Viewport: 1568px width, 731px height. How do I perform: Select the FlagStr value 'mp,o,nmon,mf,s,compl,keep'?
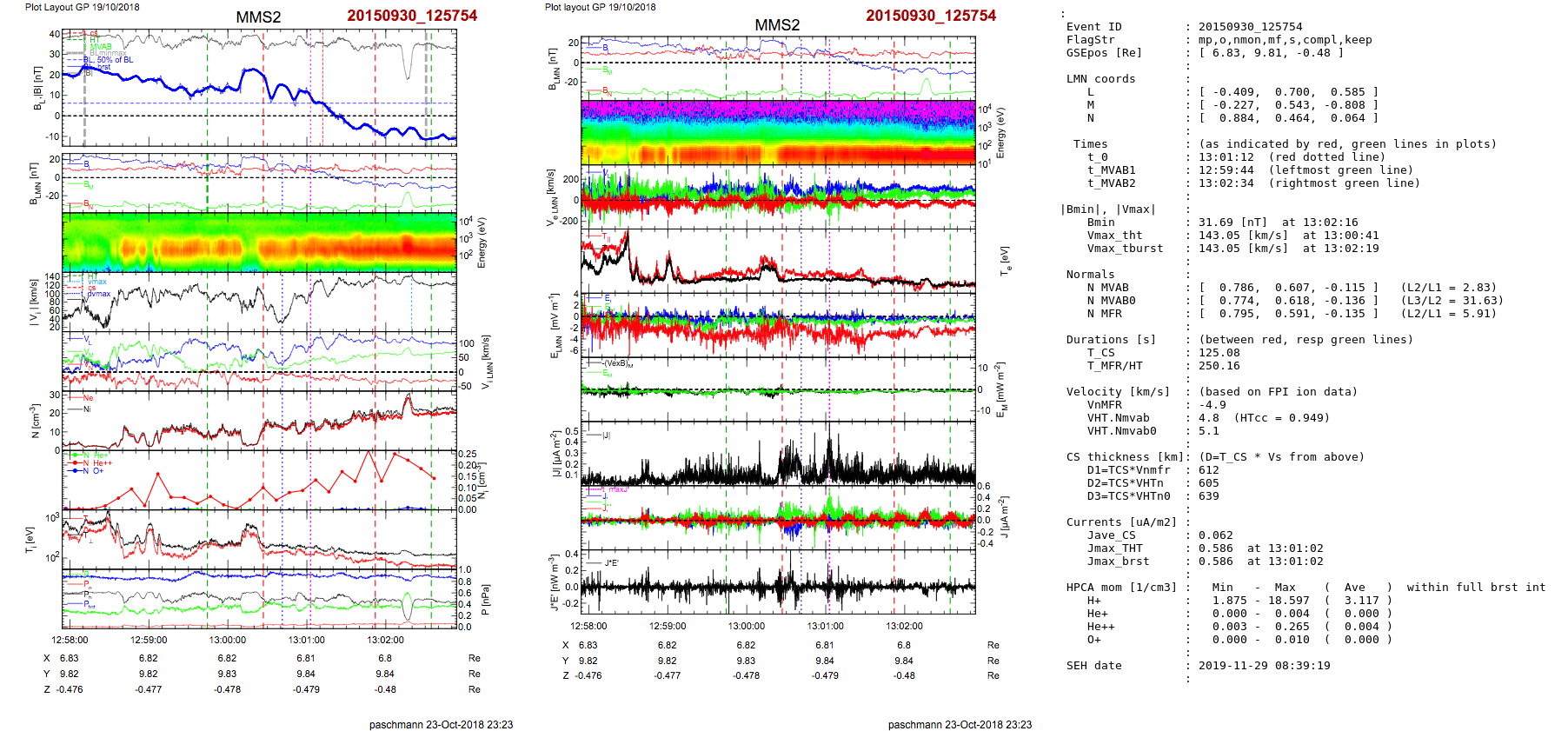tap(1286, 40)
